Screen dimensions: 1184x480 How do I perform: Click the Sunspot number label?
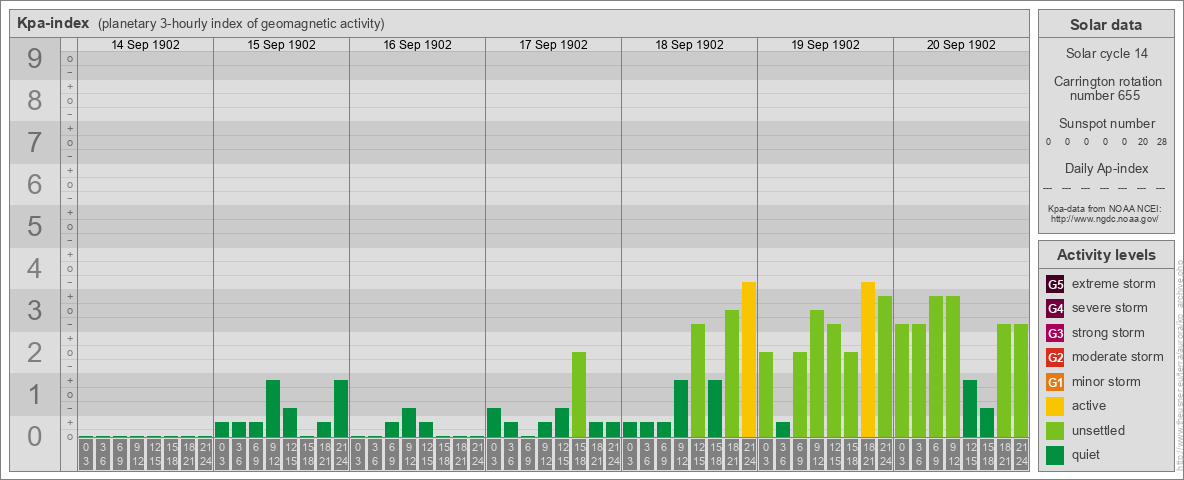(x=1106, y=123)
